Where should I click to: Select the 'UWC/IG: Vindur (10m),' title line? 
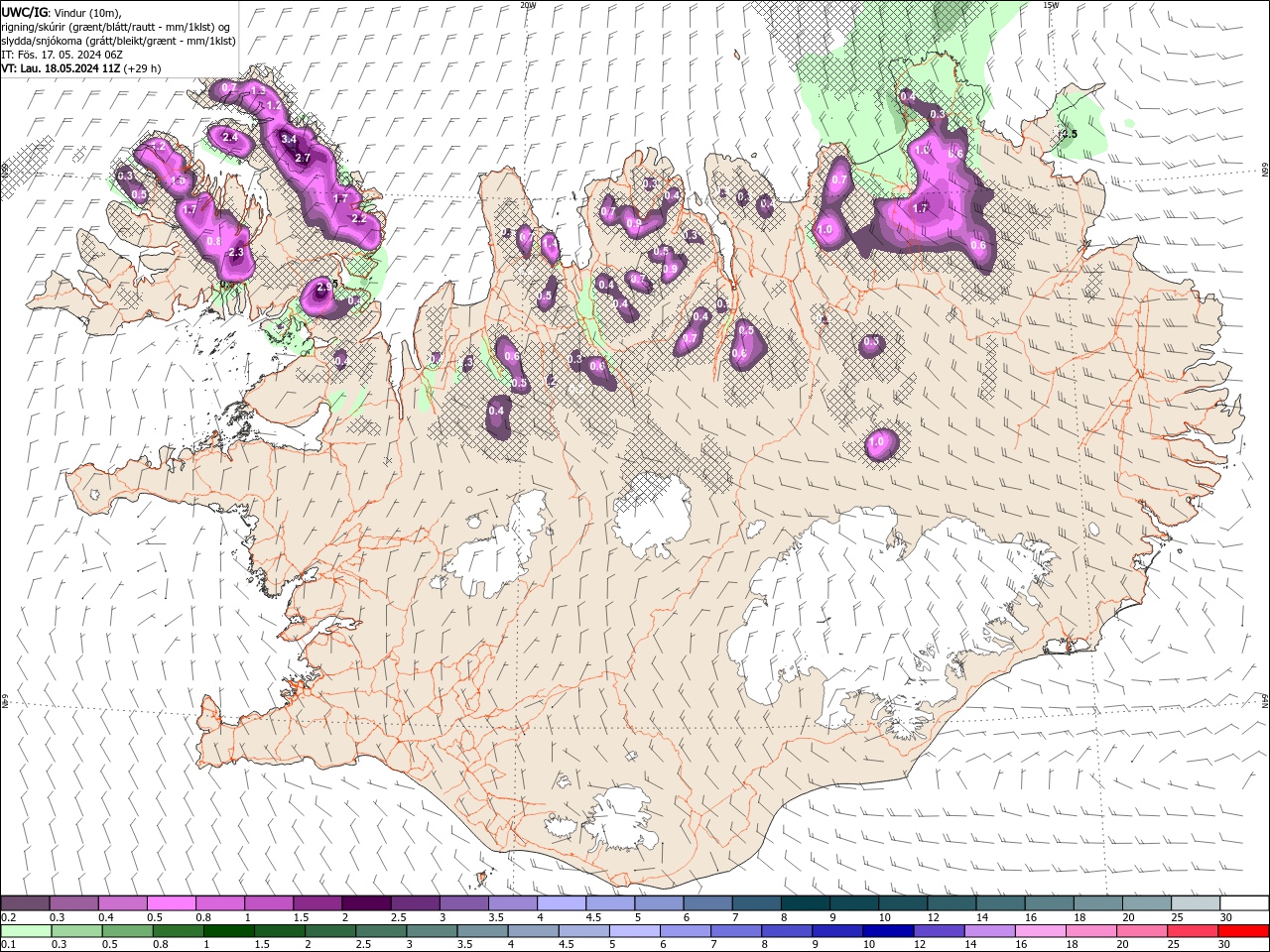(x=61, y=12)
